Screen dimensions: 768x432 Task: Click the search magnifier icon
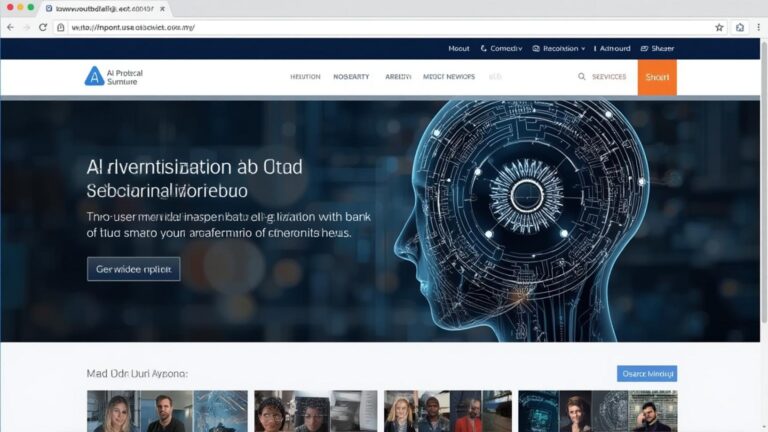pyautogui.click(x=581, y=76)
